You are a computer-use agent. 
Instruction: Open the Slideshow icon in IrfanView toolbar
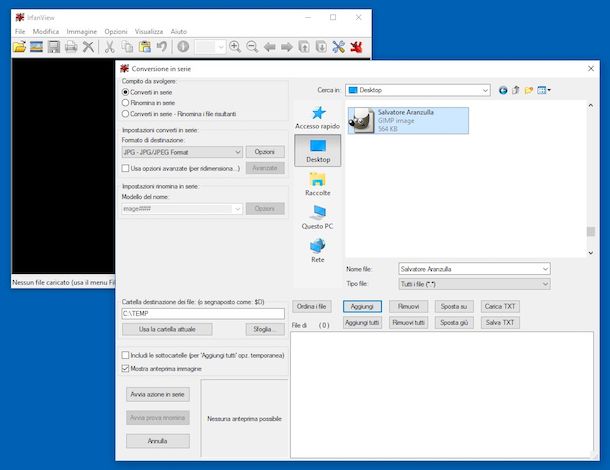pos(37,47)
